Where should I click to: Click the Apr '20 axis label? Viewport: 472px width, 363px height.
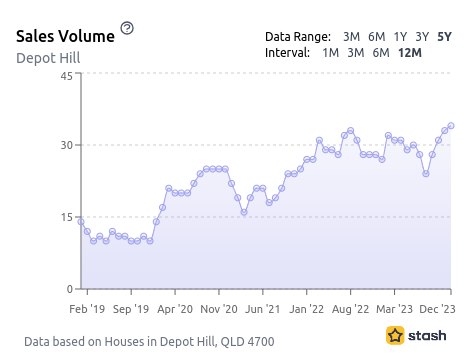[175, 309]
